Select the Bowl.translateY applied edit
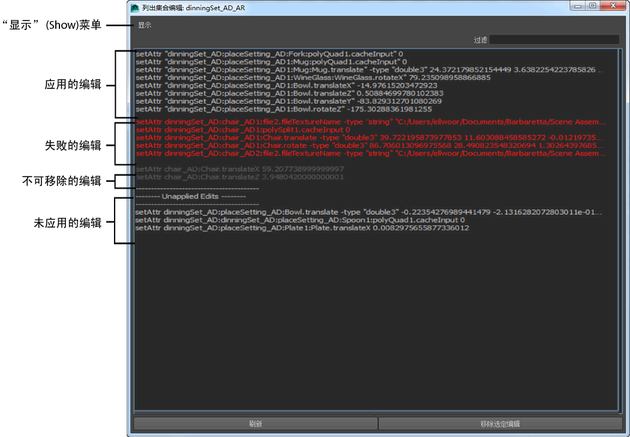The height and width of the screenshot is (437, 630). pyautogui.click(x=288, y=101)
